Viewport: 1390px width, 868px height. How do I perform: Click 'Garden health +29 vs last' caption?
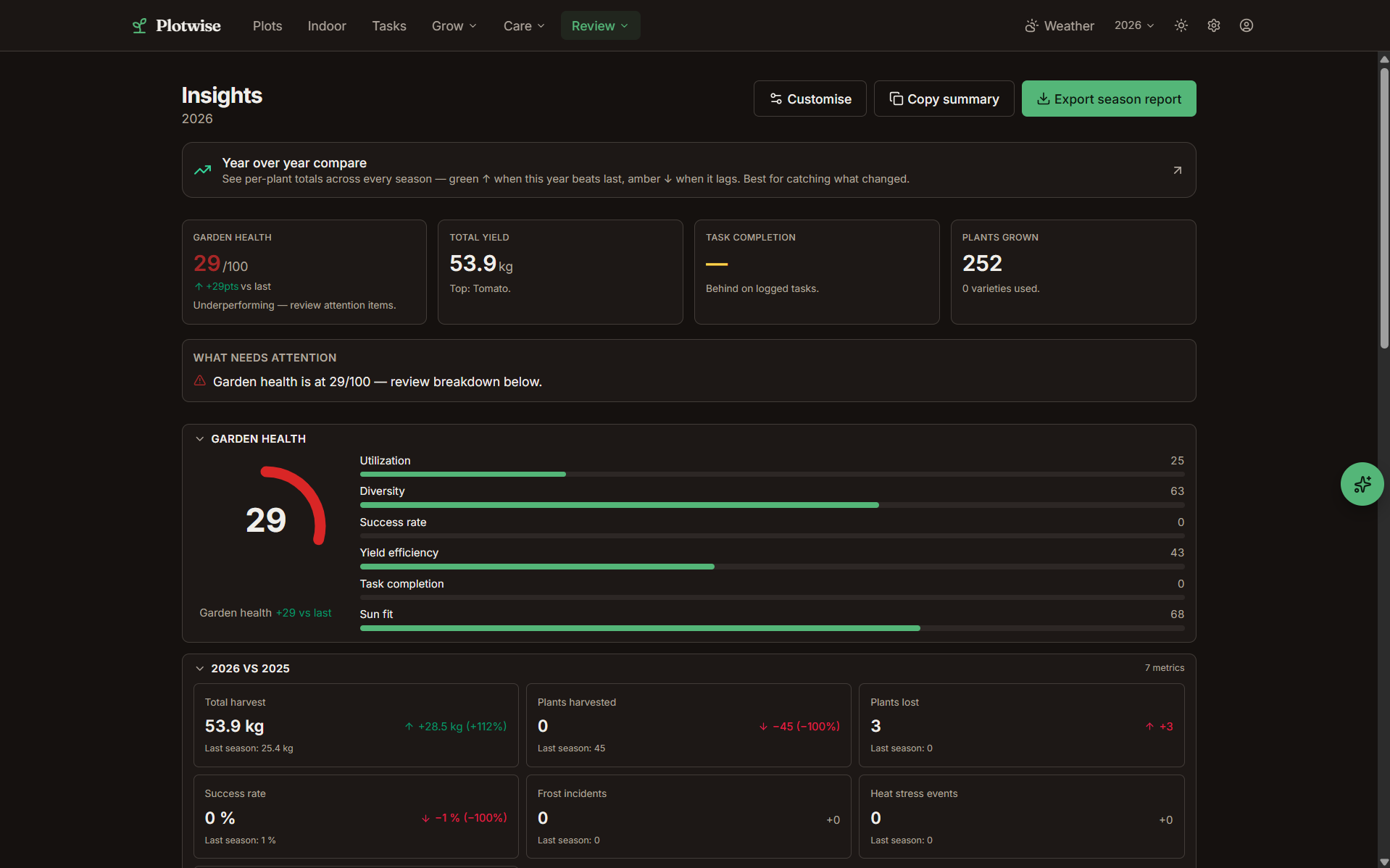[265, 613]
